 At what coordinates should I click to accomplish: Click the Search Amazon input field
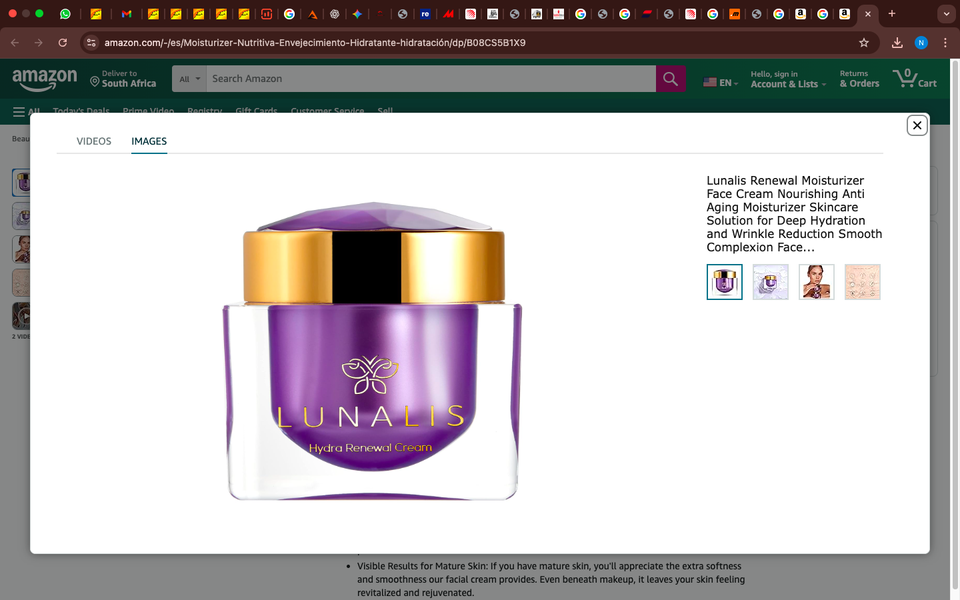tap(430, 79)
